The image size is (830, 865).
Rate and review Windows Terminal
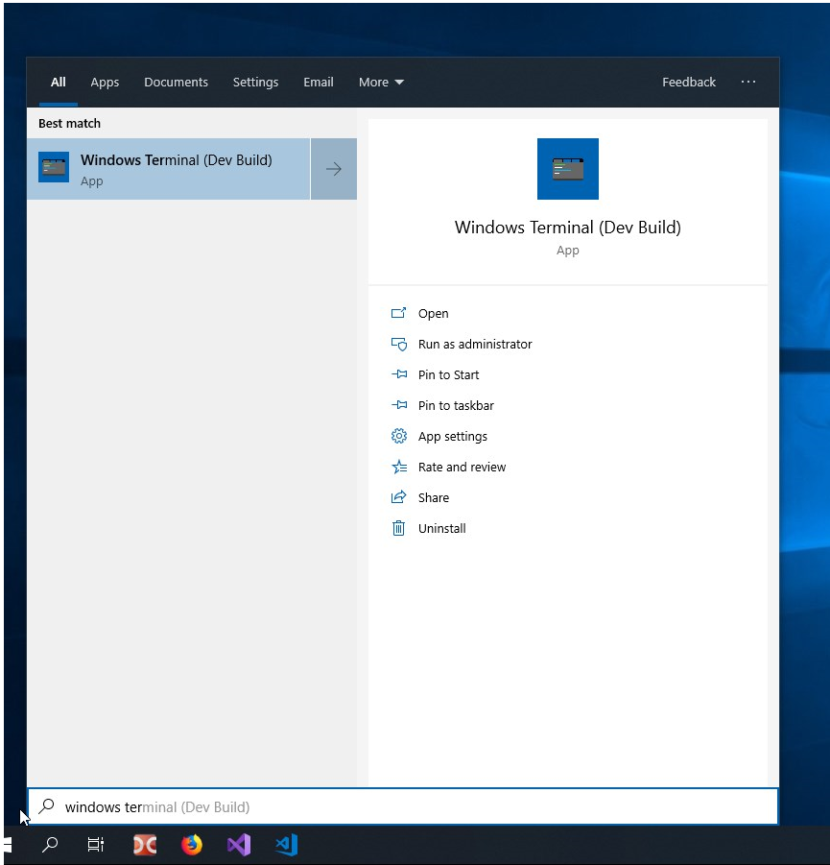[461, 467]
